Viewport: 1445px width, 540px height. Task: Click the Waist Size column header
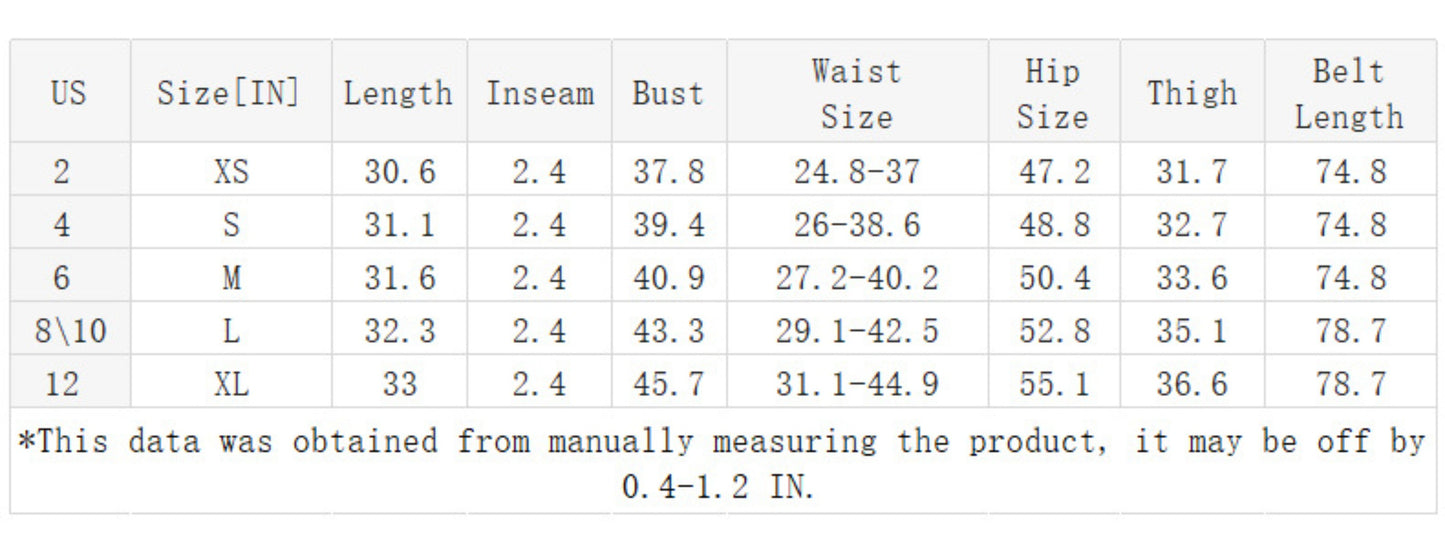pyautogui.click(x=856, y=93)
